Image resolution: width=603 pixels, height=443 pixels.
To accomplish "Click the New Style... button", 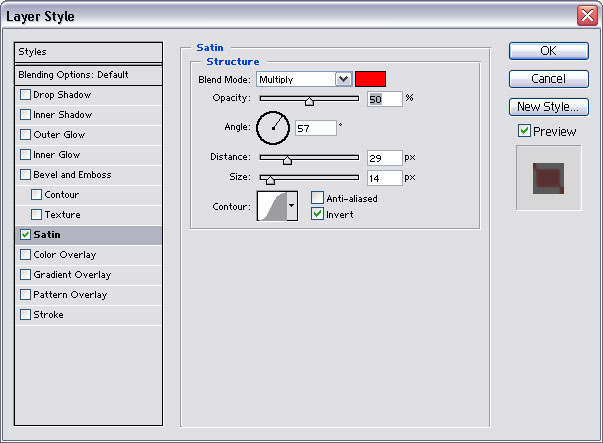I will coord(549,107).
